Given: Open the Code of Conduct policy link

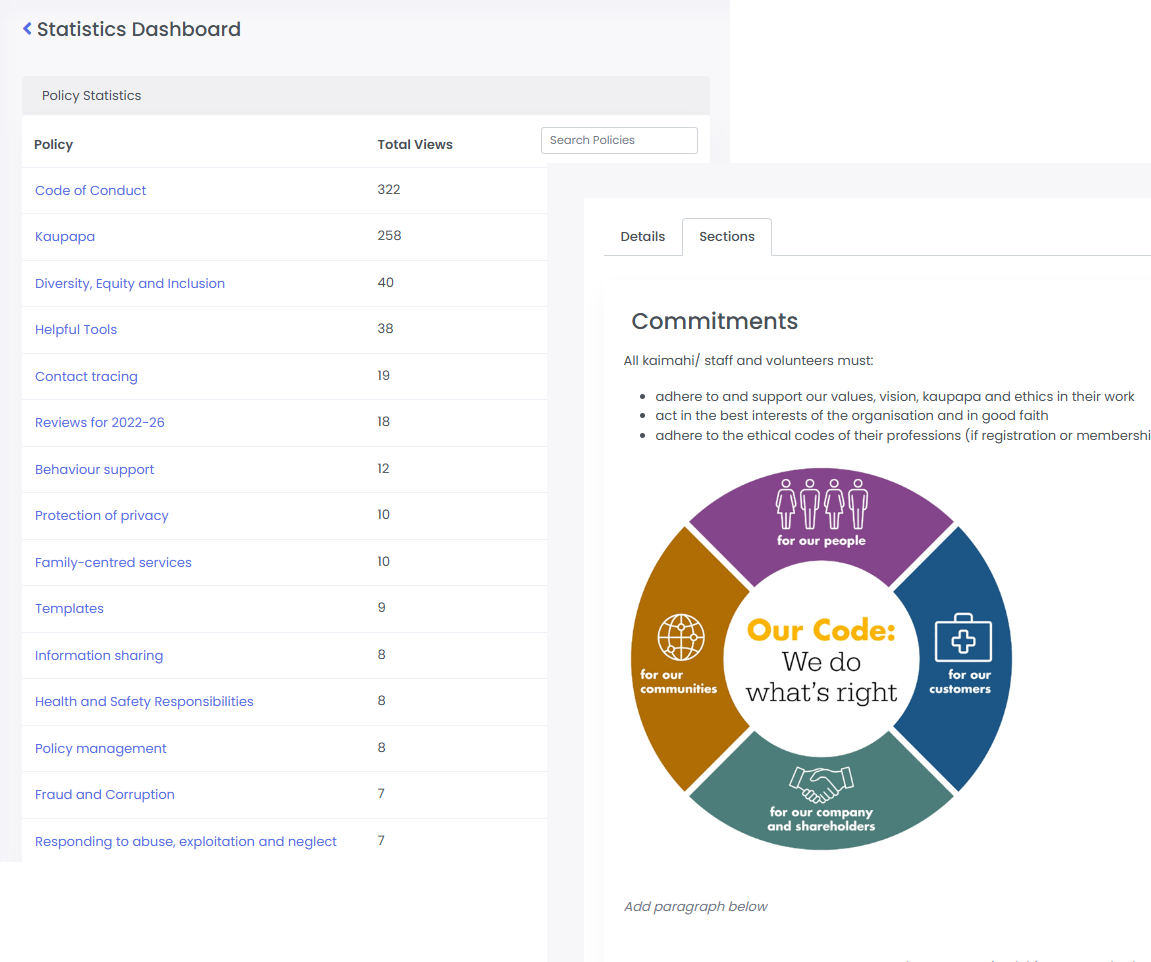Looking at the screenshot, I should point(90,190).
